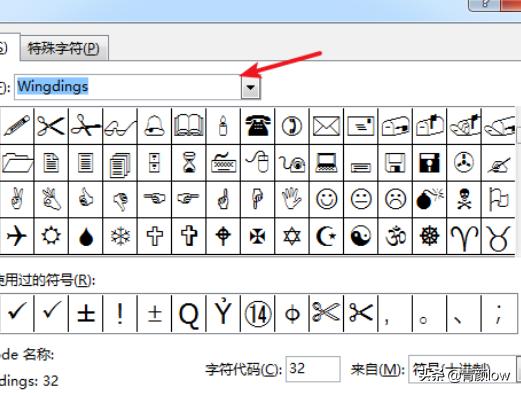Pick the circled 14 recent symbol
The height and width of the screenshot is (393, 521).
(257, 313)
